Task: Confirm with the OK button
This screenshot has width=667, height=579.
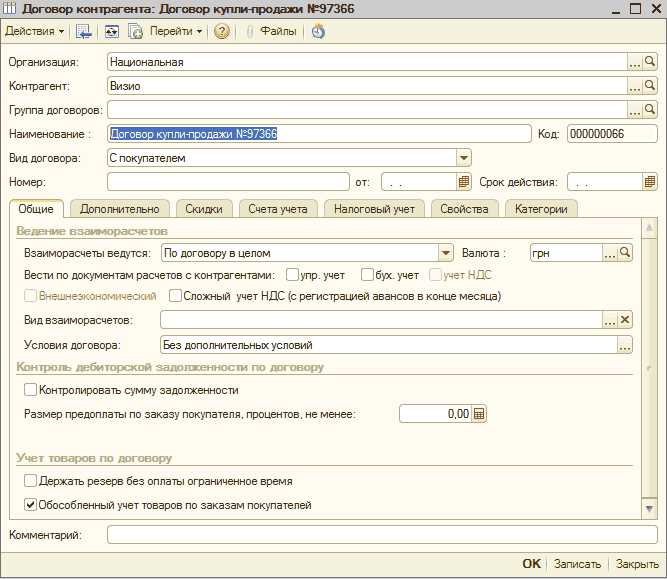Action: (531, 564)
